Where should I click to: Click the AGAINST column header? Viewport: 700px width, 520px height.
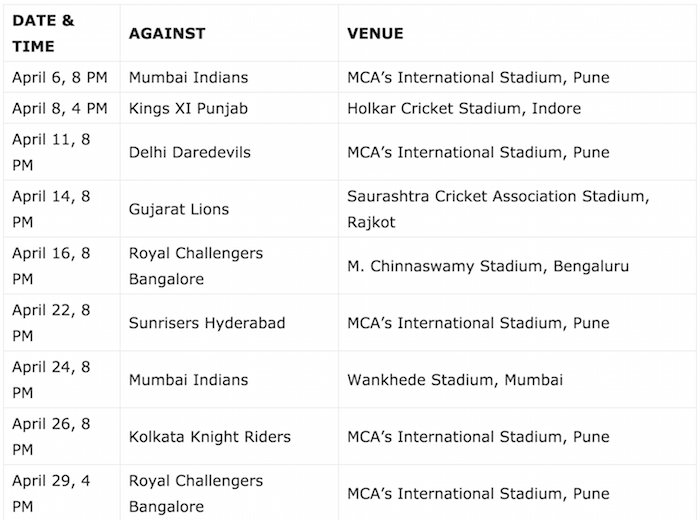pos(167,33)
